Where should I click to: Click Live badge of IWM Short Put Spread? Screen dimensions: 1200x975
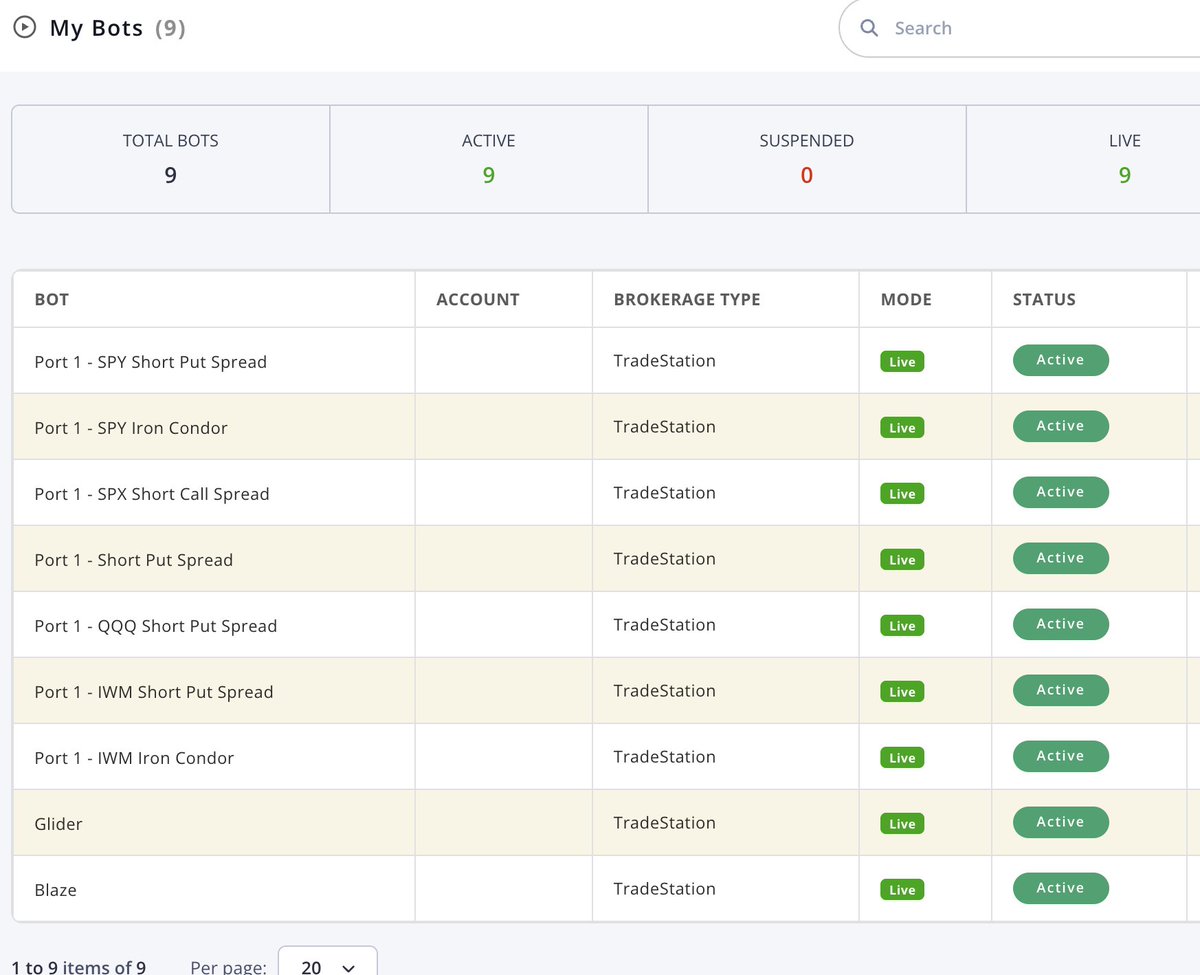(x=902, y=692)
